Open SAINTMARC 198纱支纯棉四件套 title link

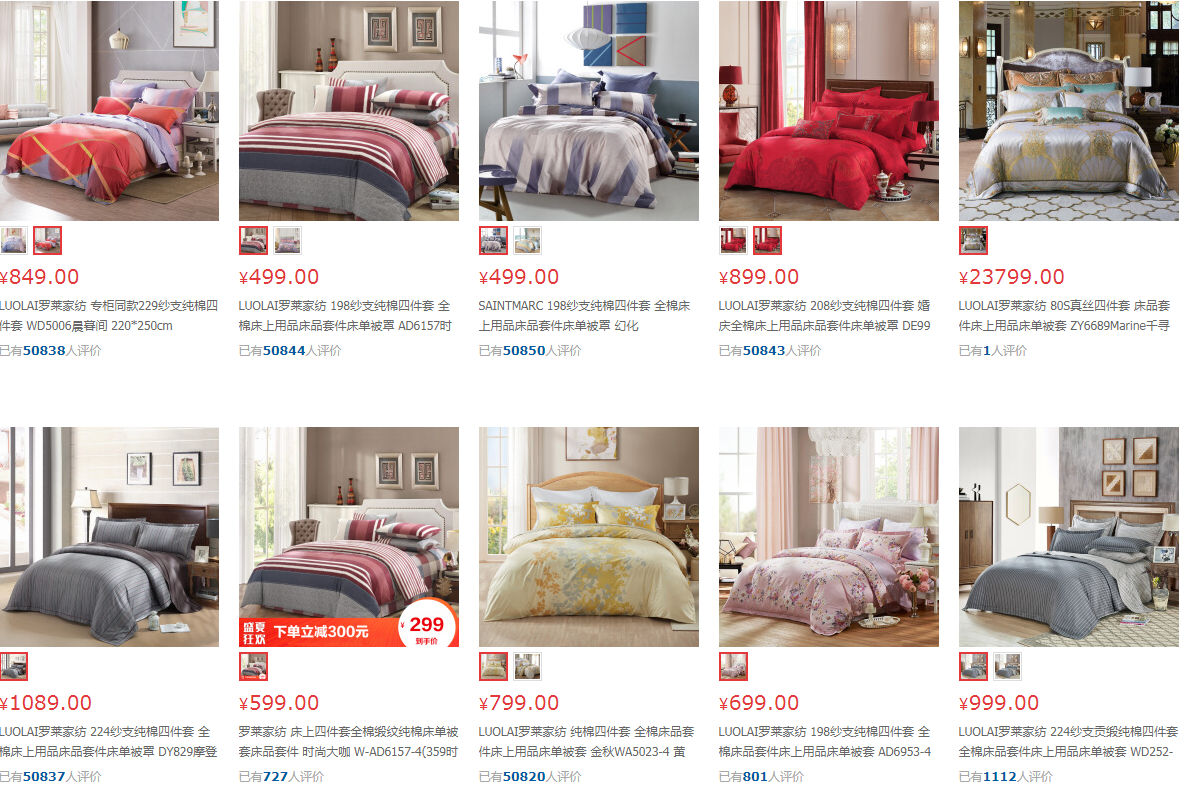pyautogui.click(x=584, y=316)
